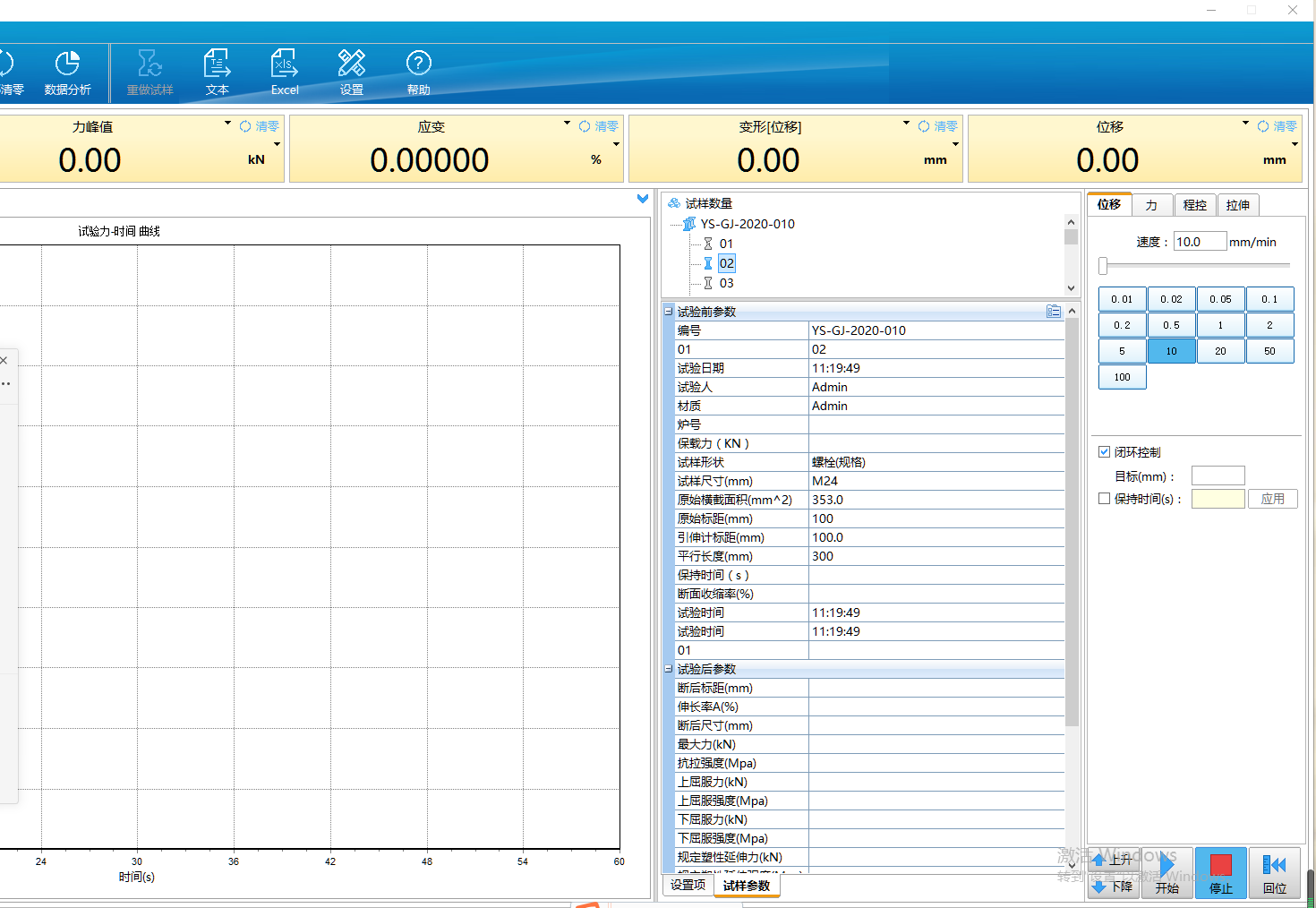Screen dimensions: 1316x908
Task: Open the 设置 settings tool
Action: pyautogui.click(x=352, y=73)
